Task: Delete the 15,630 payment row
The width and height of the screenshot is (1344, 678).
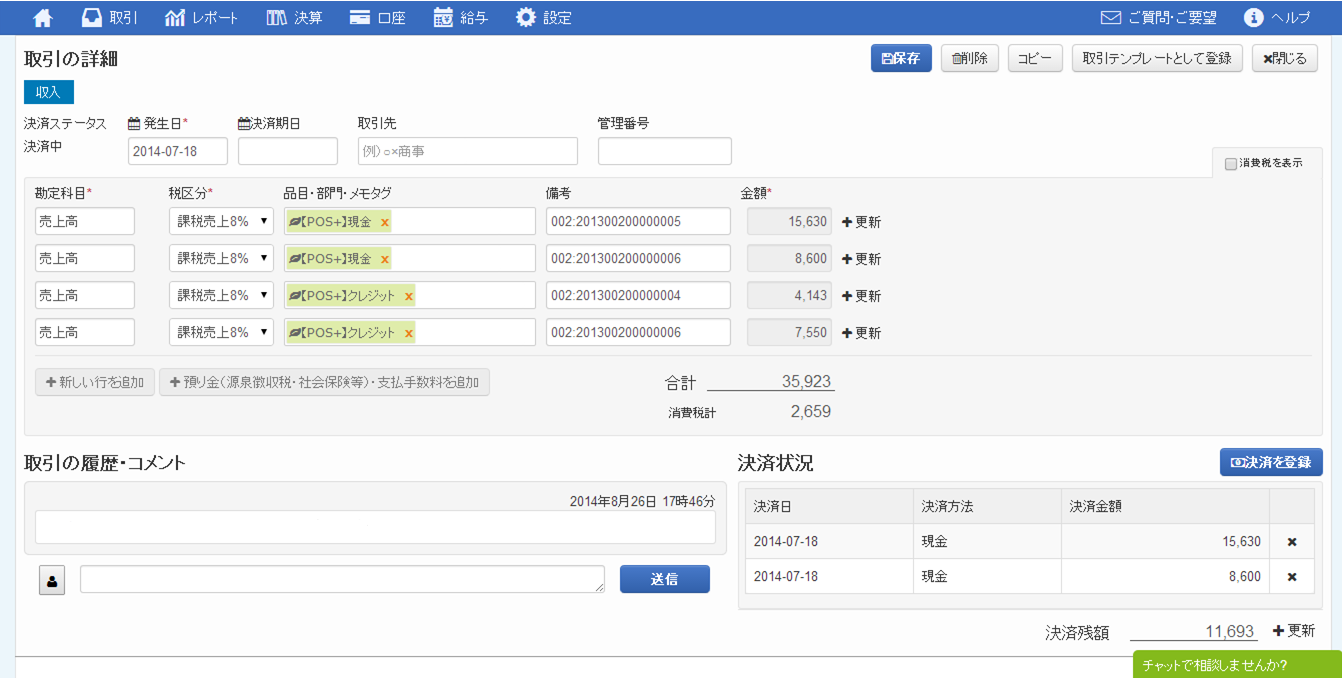Action: tap(1291, 542)
